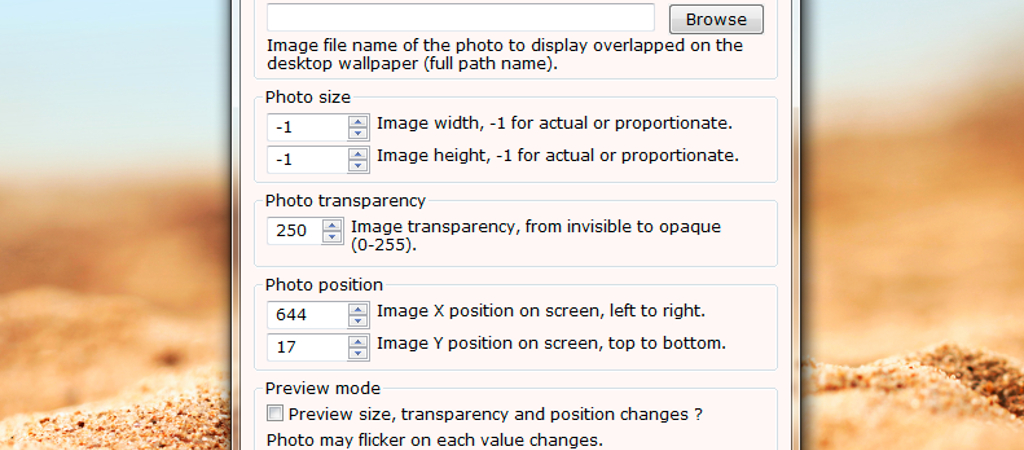1024x450 pixels.
Task: Increase image width with up arrow
Action: pyautogui.click(x=358, y=122)
